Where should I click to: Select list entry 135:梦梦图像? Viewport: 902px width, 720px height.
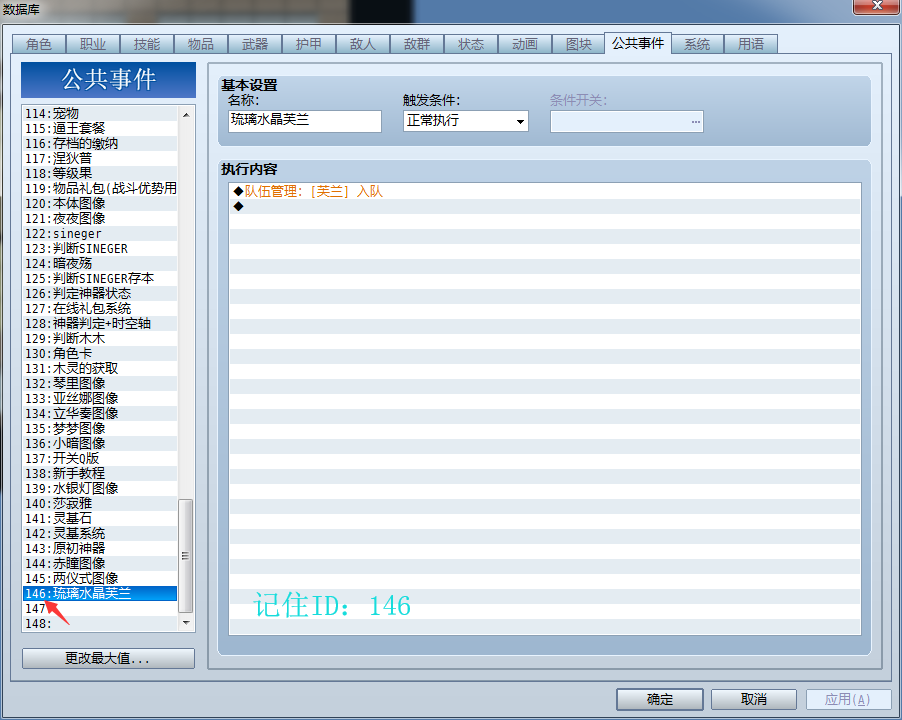point(100,428)
